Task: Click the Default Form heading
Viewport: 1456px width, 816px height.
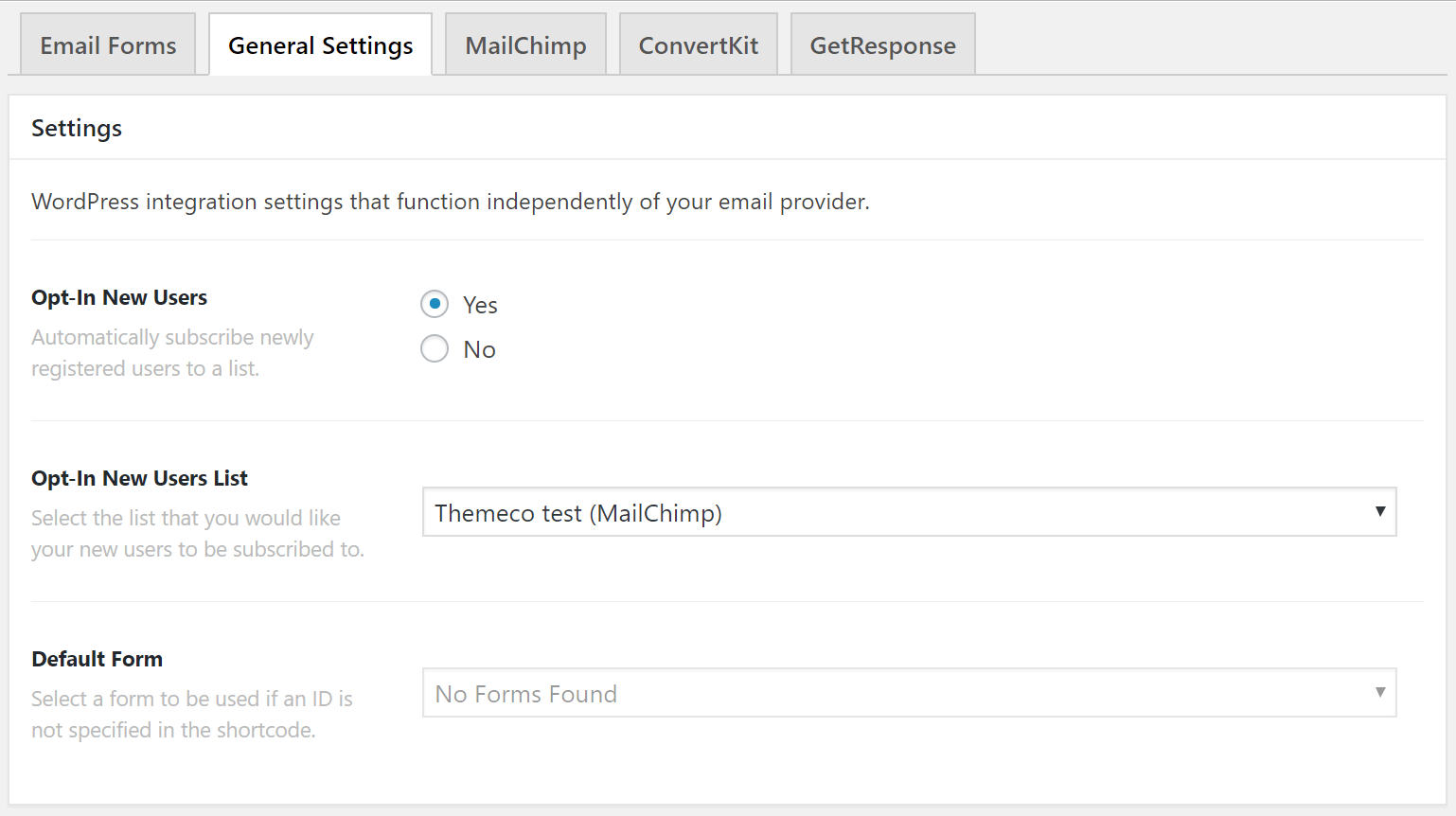Action: pyautogui.click(x=97, y=659)
